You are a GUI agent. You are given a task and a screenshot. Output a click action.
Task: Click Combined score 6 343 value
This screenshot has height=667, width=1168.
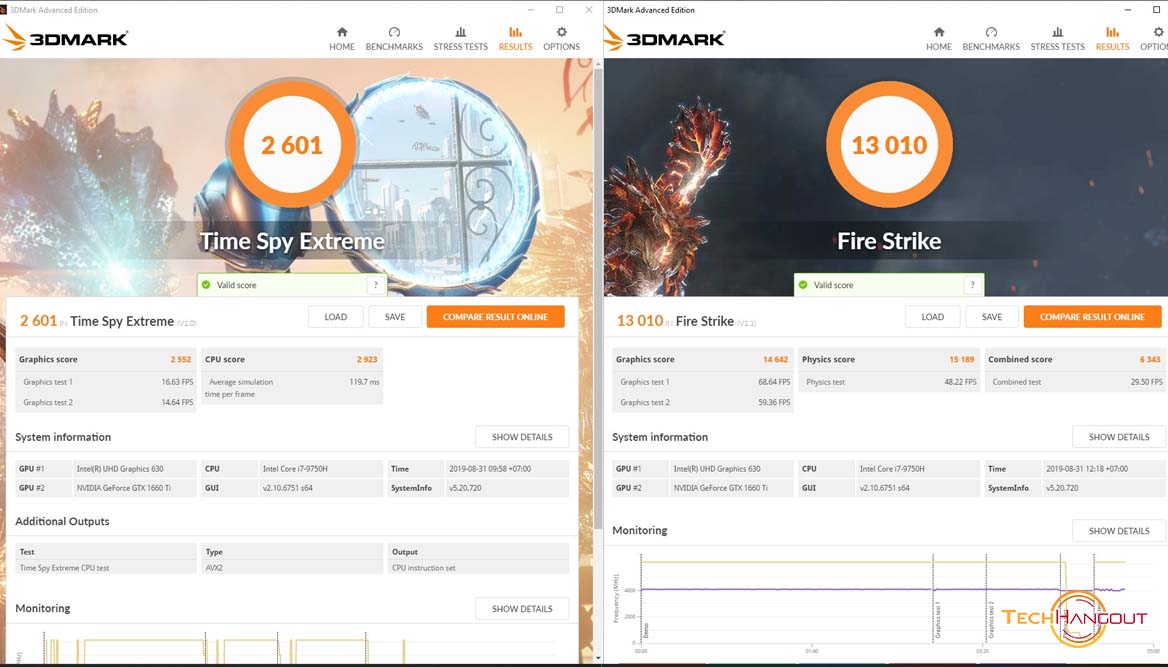click(x=1149, y=359)
